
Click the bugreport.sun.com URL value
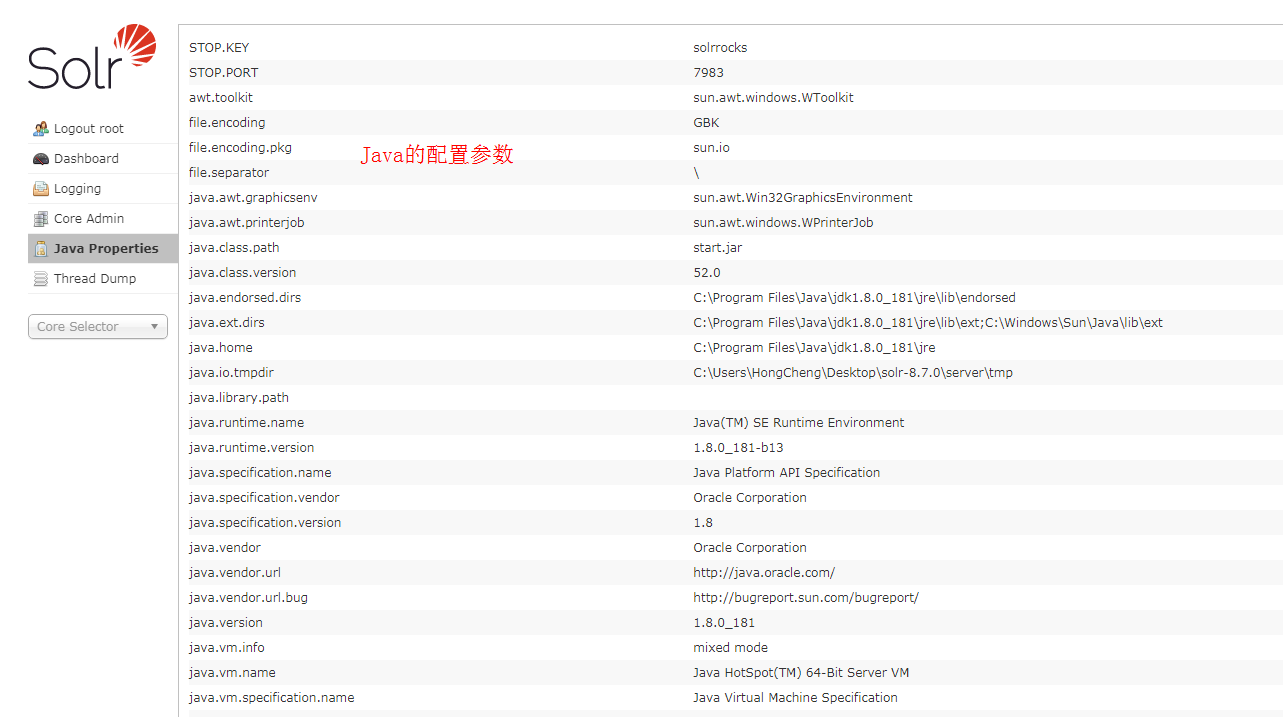pos(806,597)
